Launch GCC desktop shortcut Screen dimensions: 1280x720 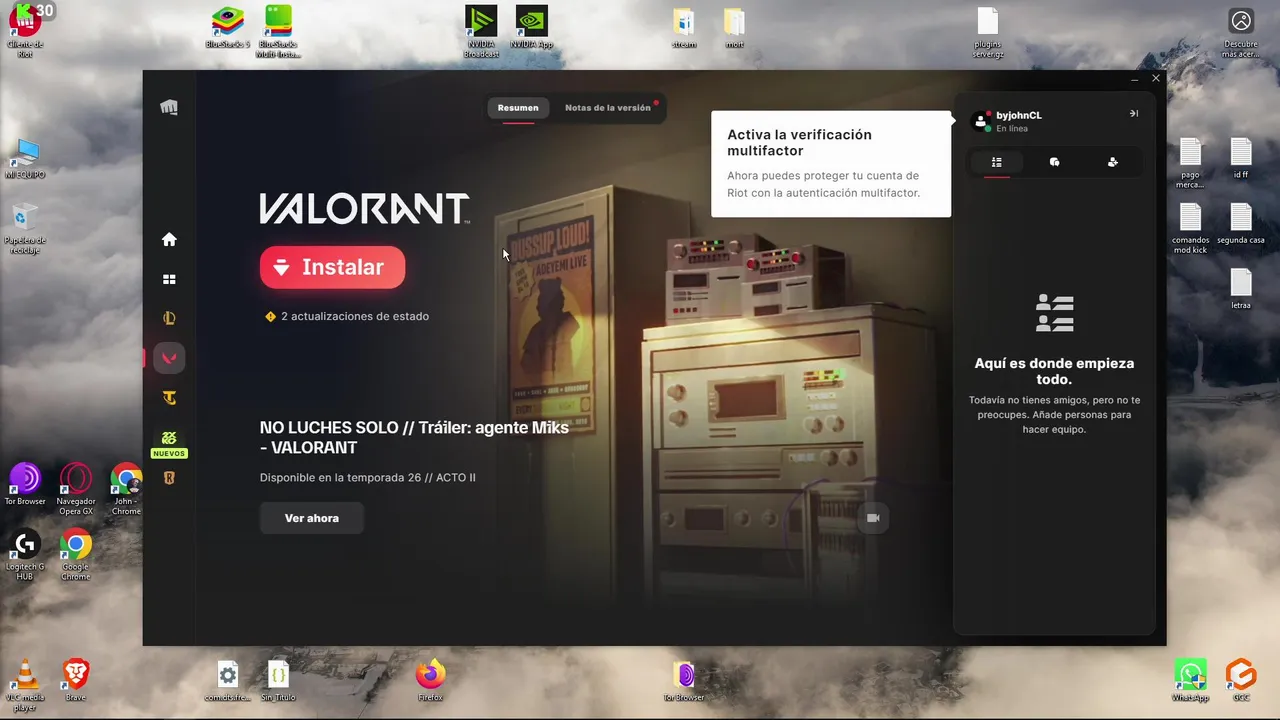pyautogui.click(x=1241, y=680)
